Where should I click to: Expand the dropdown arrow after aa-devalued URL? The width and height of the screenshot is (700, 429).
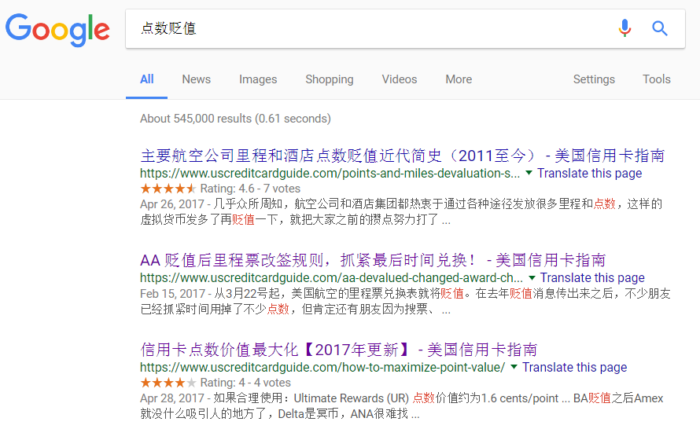click(x=532, y=278)
